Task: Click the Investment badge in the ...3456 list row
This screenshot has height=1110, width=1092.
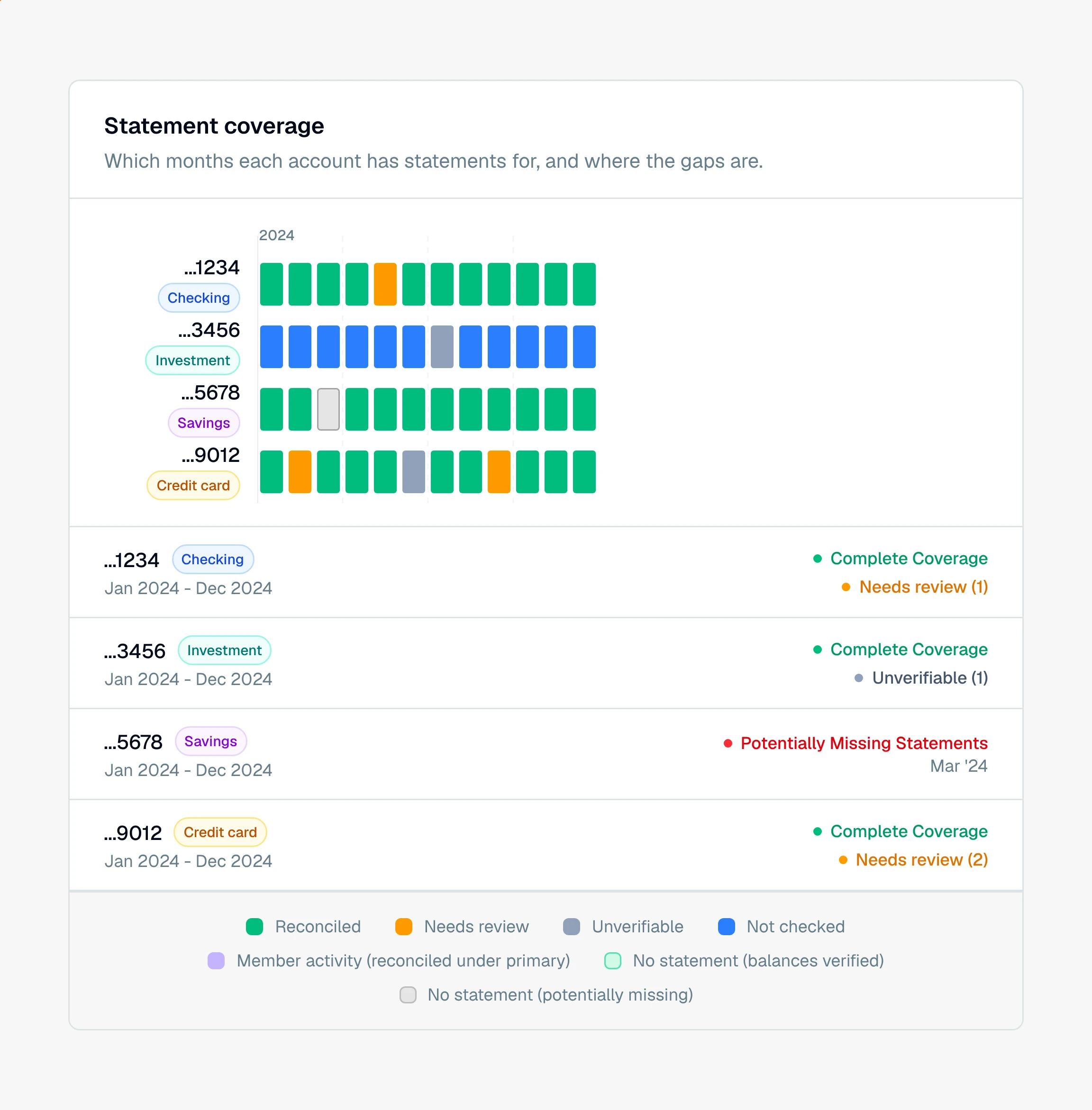Action: click(x=224, y=650)
